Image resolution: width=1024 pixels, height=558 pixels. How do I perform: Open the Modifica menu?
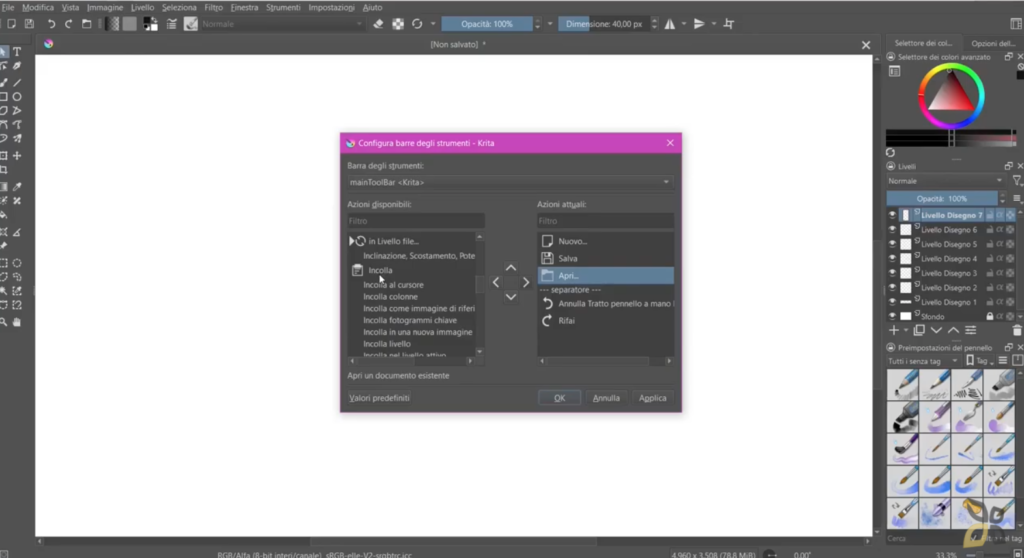(38, 7)
